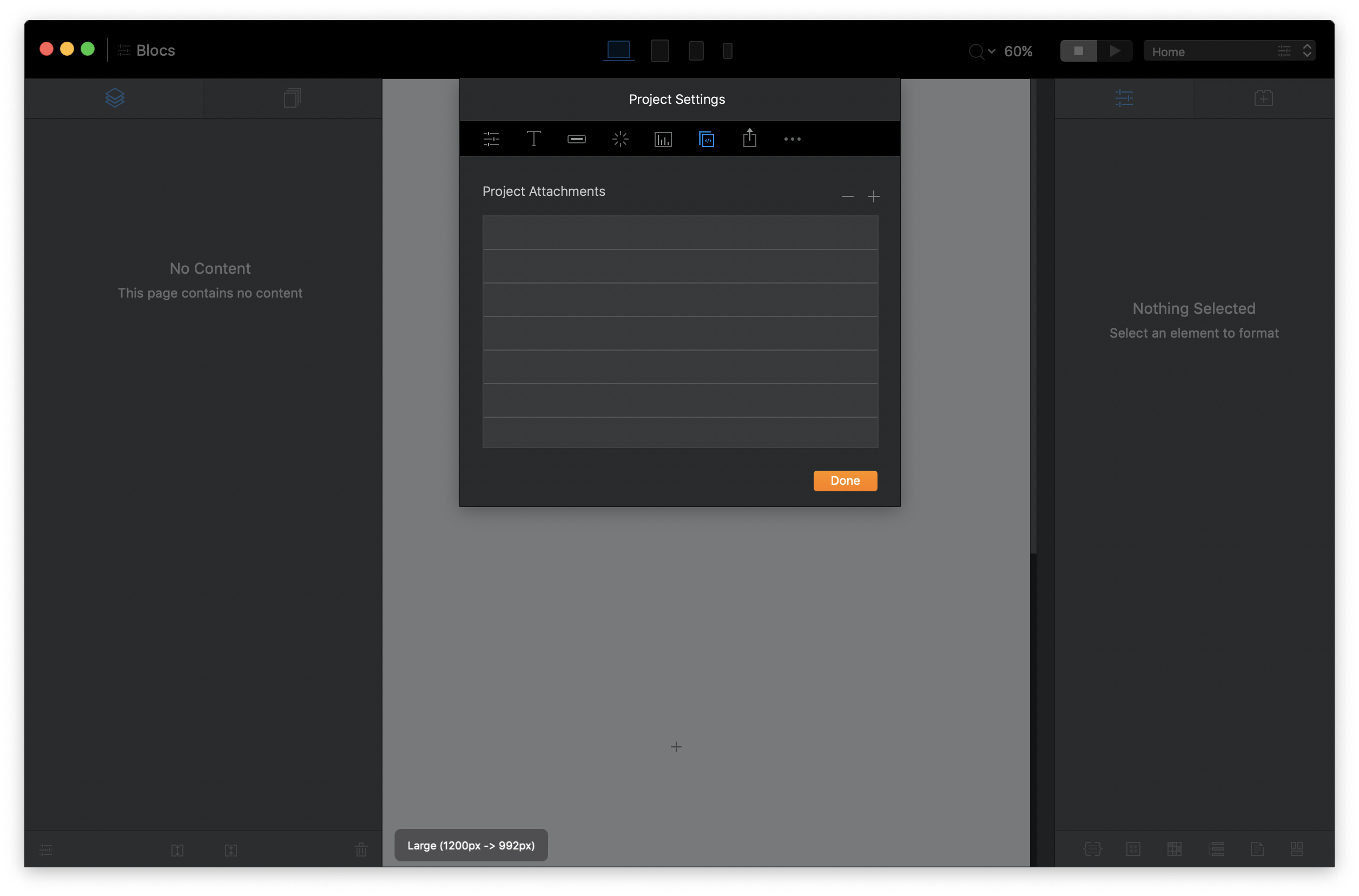Click the 60% zoom value

coord(1018,51)
